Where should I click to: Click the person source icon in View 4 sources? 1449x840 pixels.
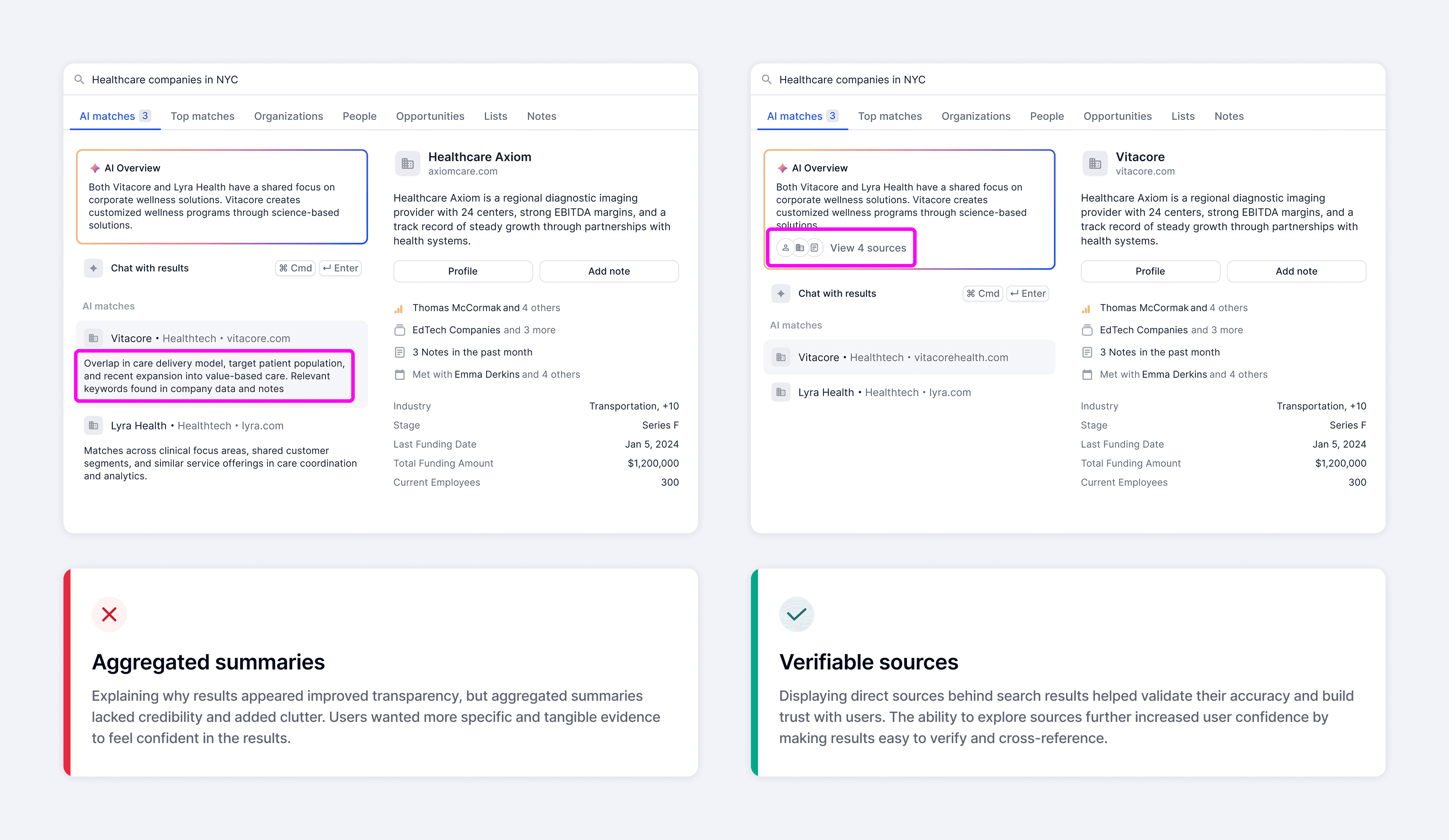click(x=785, y=248)
